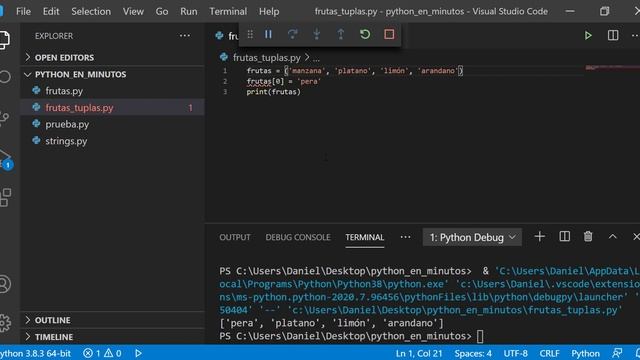
Task: Open Manage gear settings
Action: click(x=4, y=323)
